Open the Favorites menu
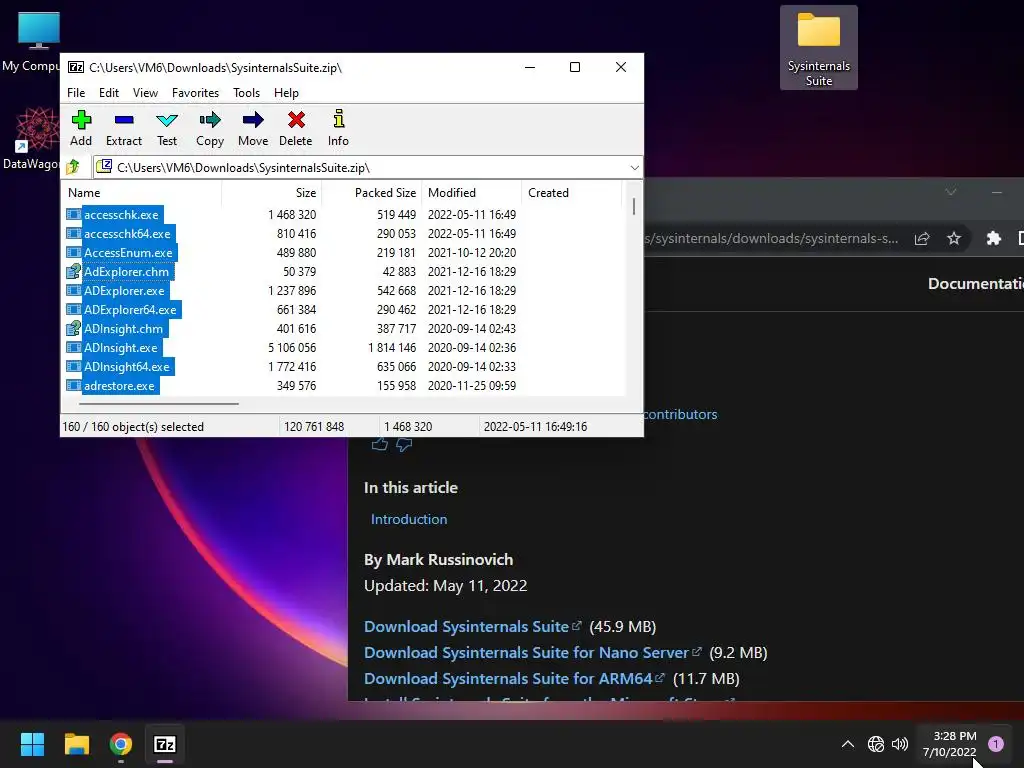The width and height of the screenshot is (1024, 768). coord(195,93)
